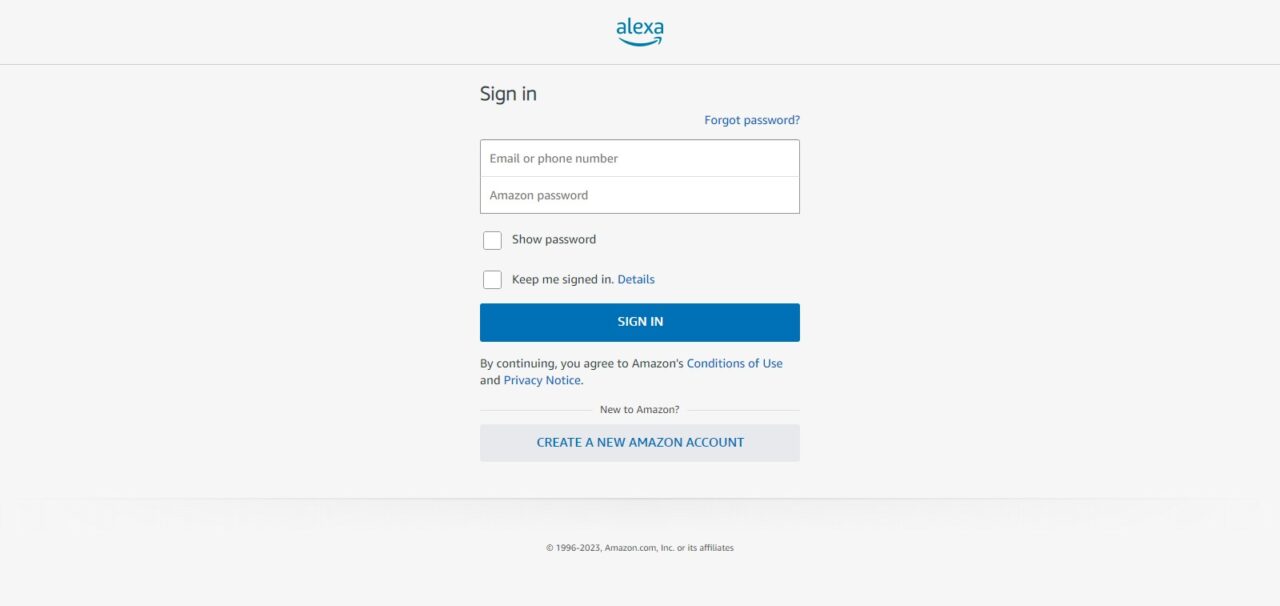
Task: Open the Forgot password? link
Action: [x=752, y=120]
